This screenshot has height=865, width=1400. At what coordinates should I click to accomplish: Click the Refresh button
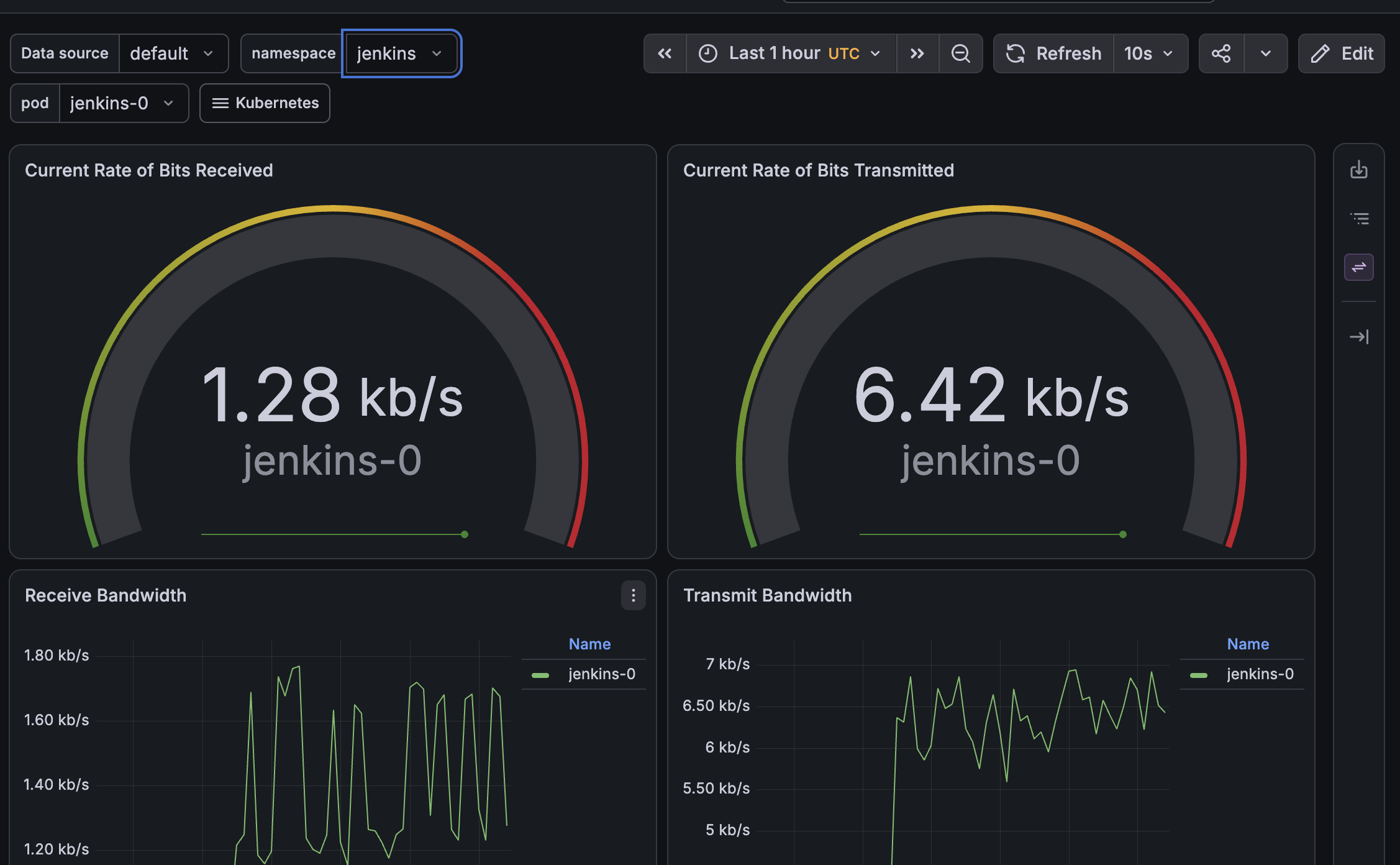(1053, 53)
